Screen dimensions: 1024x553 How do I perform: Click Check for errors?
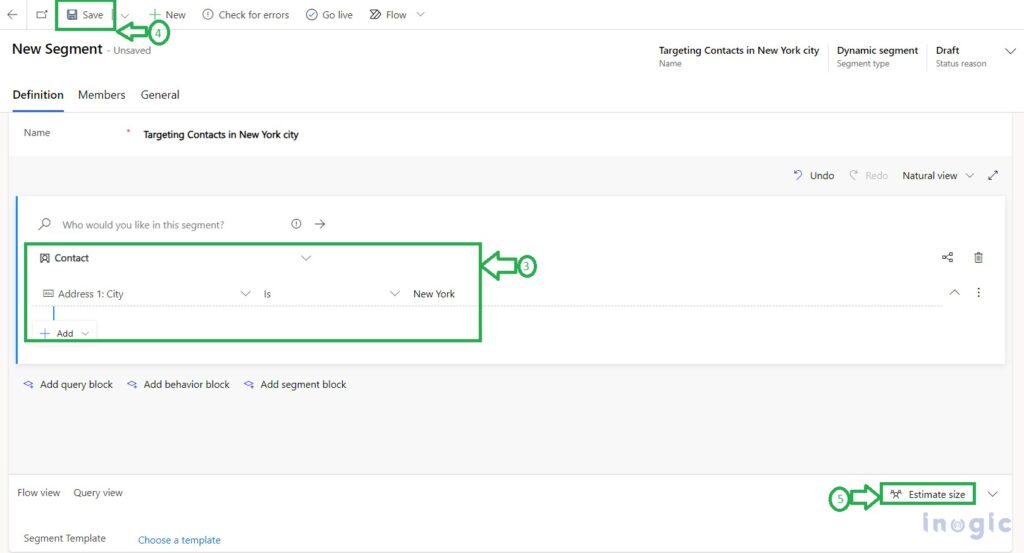[245, 15]
